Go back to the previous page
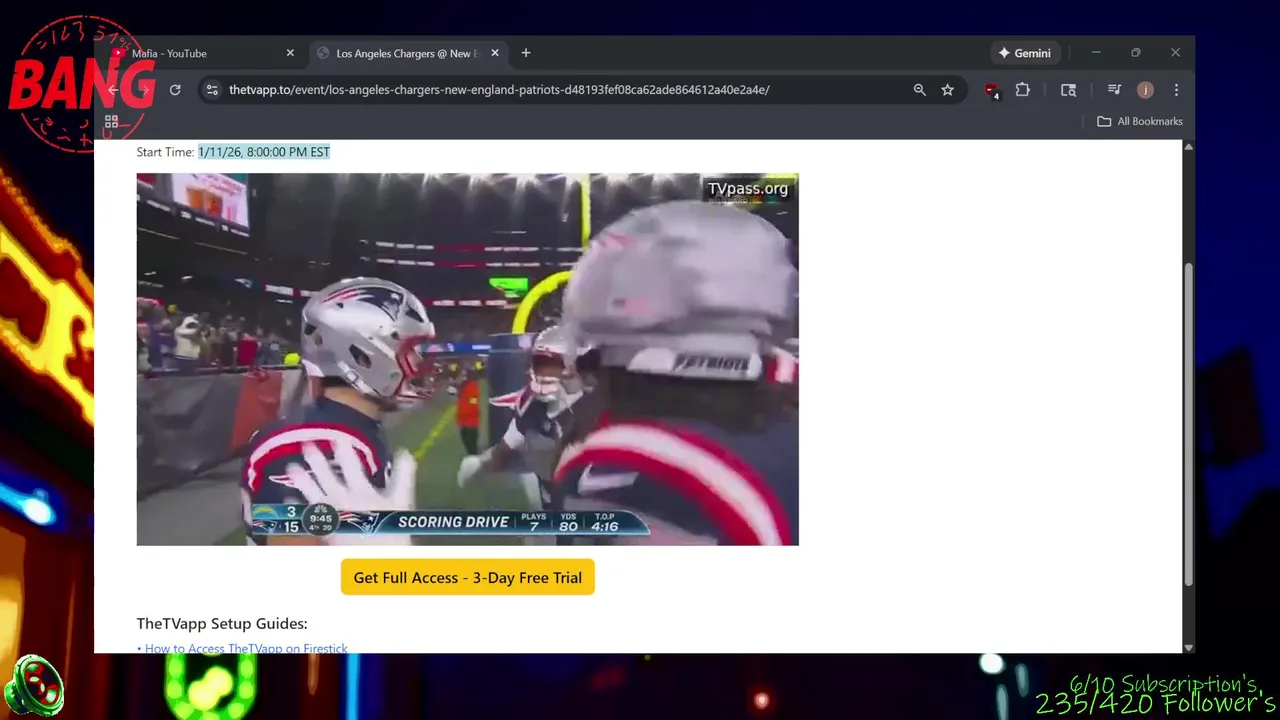The width and height of the screenshot is (1280, 720). click(x=113, y=90)
